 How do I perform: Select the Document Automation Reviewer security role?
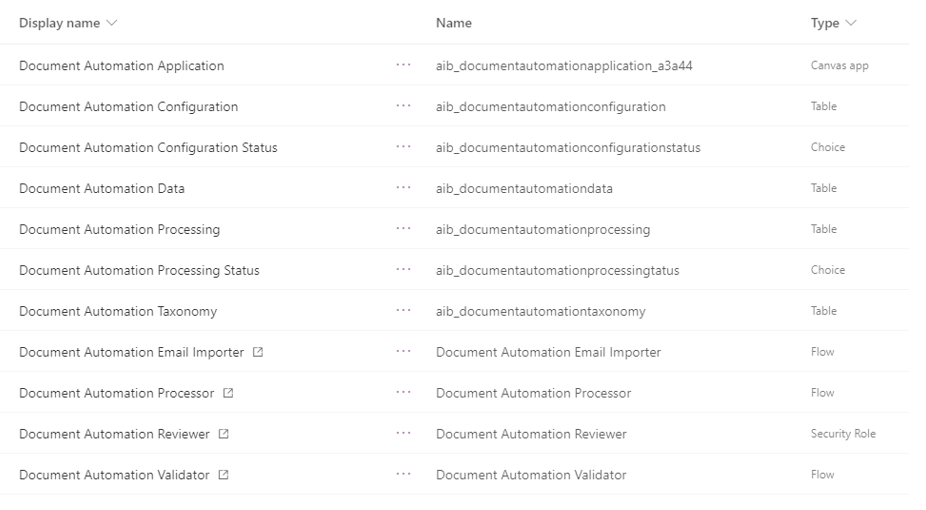coord(114,434)
